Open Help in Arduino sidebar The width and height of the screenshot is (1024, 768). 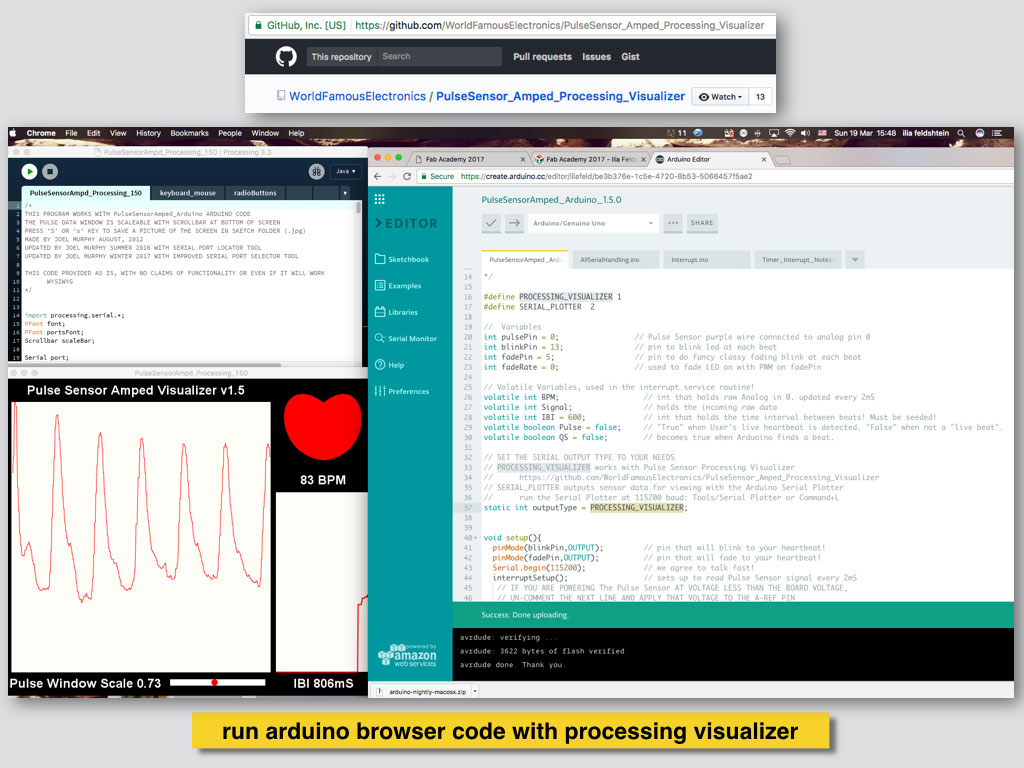click(x=389, y=365)
